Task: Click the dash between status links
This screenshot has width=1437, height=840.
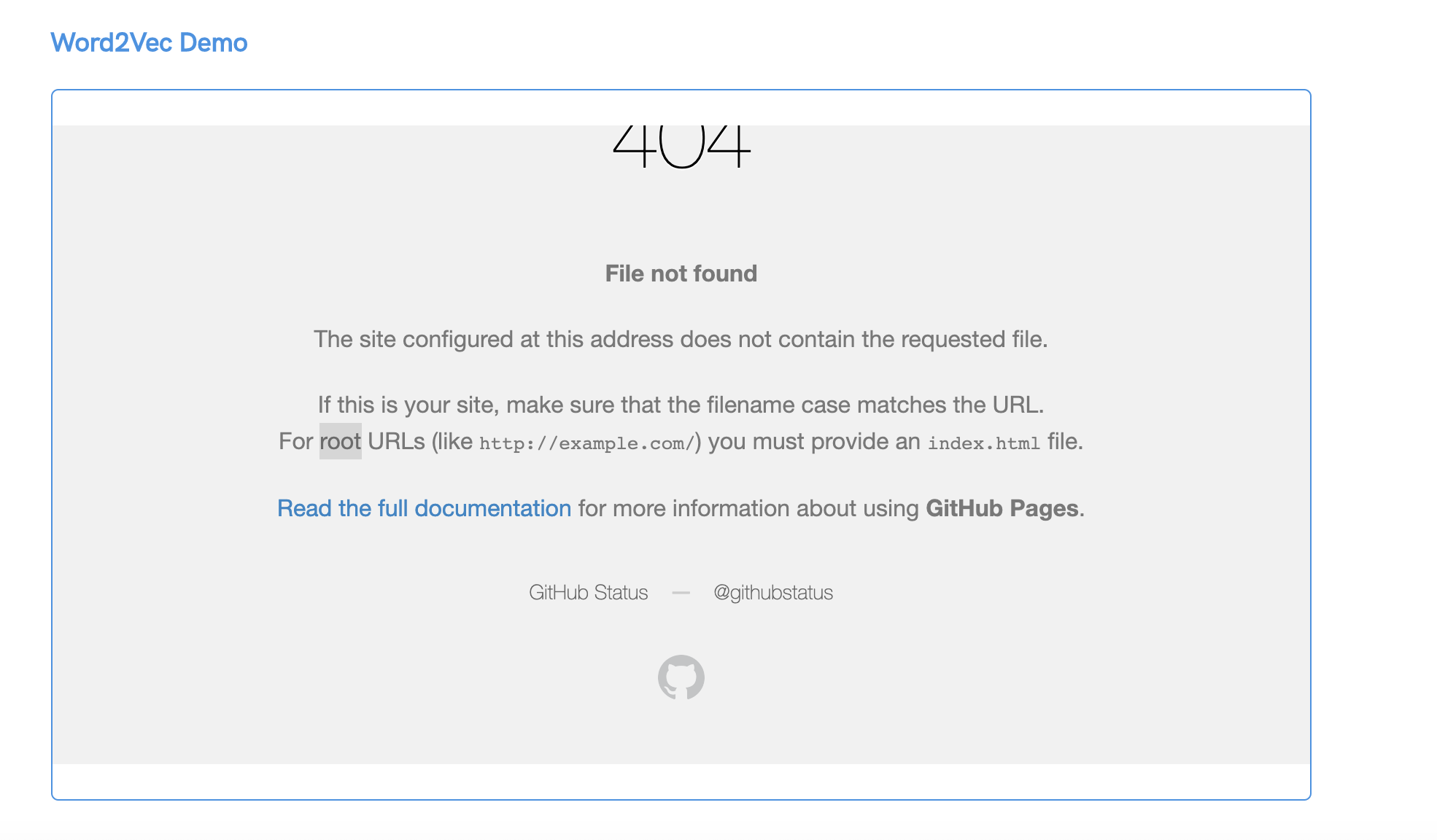Action: pyautogui.click(x=681, y=593)
